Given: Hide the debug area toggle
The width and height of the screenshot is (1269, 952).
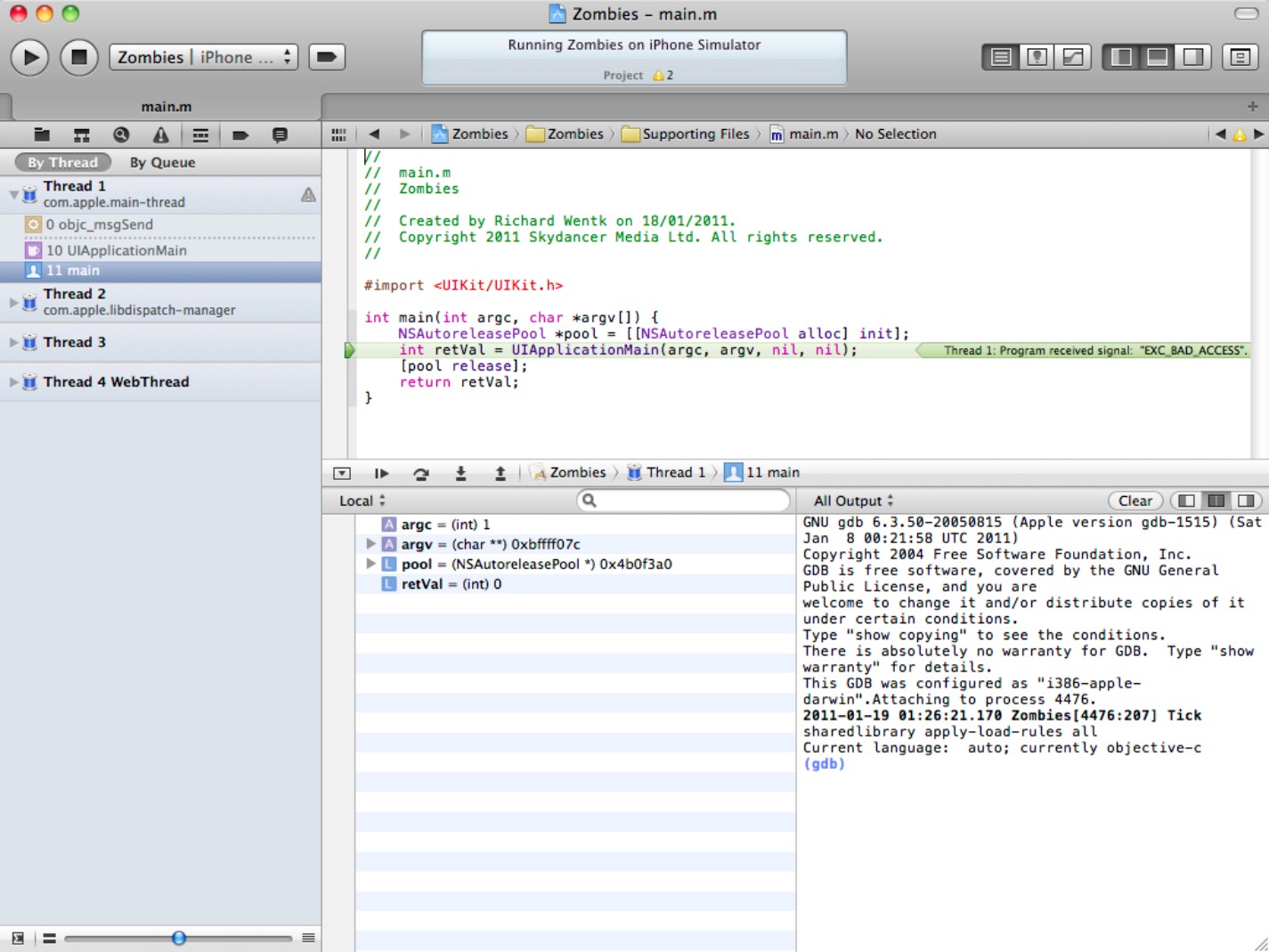Looking at the screenshot, I should 342,474.
